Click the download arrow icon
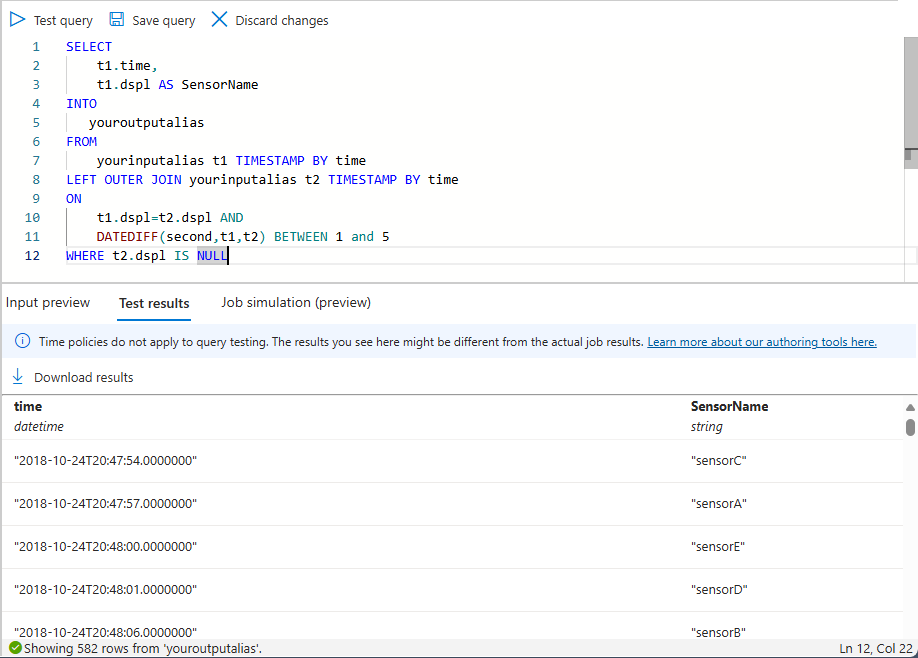Image resolution: width=918 pixels, height=658 pixels. pos(18,376)
